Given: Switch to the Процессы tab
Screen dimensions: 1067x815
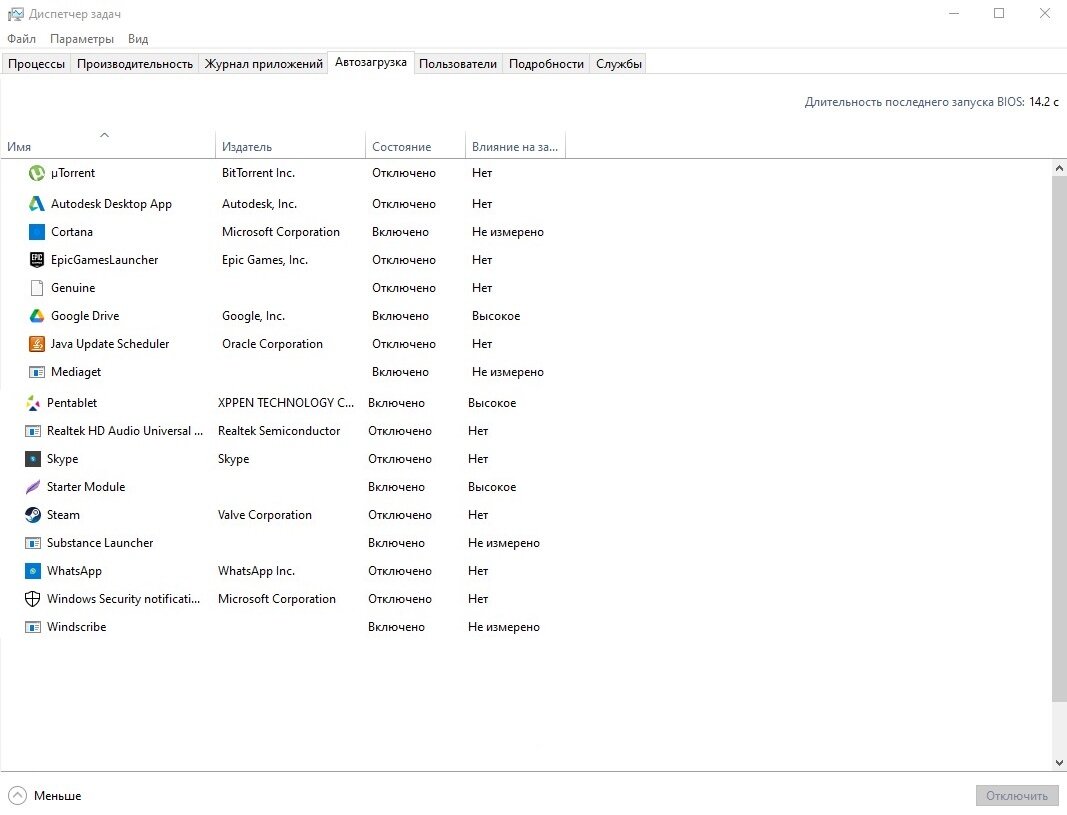Looking at the screenshot, I should [x=36, y=64].
